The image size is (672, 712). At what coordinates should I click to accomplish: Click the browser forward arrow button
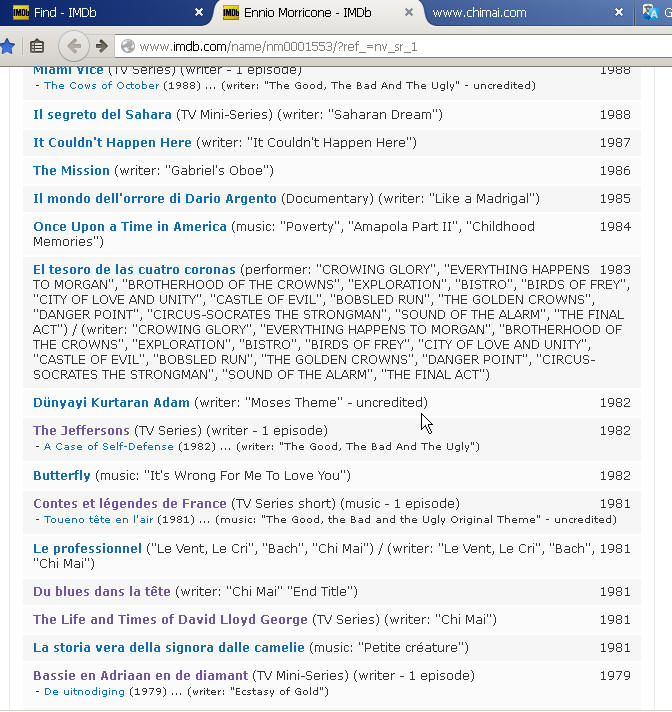pos(102,46)
